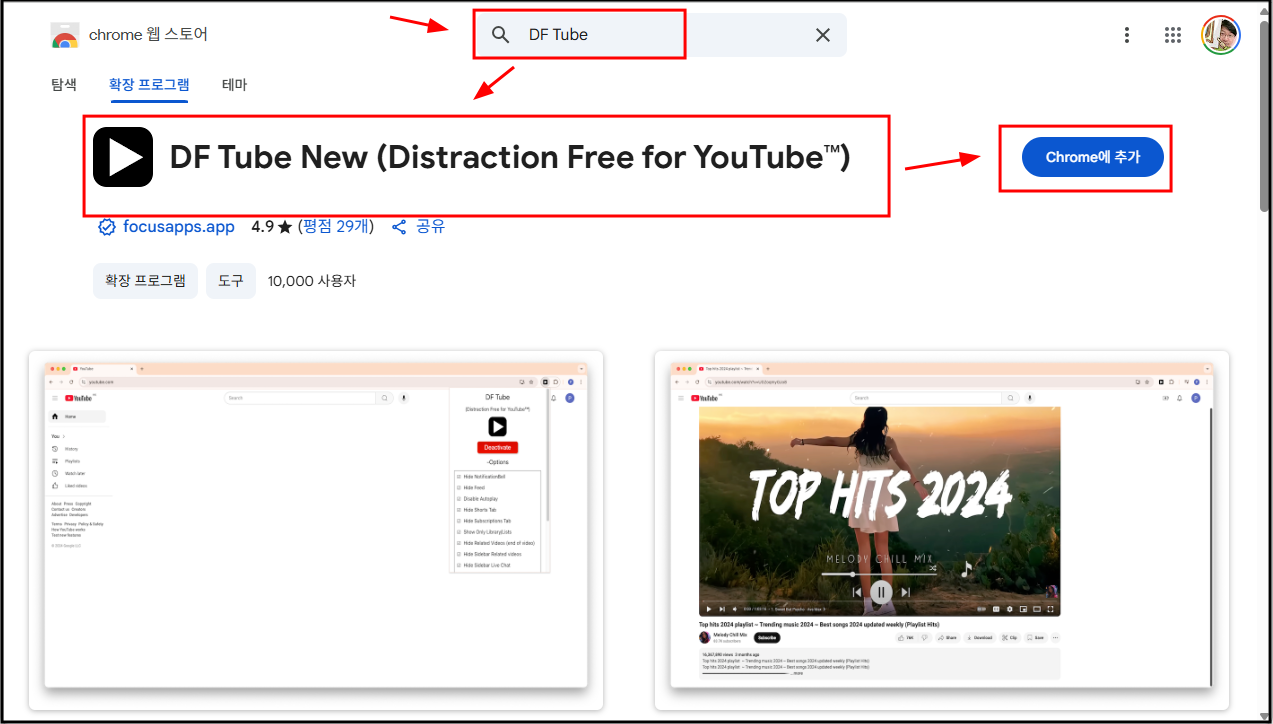Open the focusapps.app publisher link
The width and height of the screenshot is (1273, 724).
[179, 227]
